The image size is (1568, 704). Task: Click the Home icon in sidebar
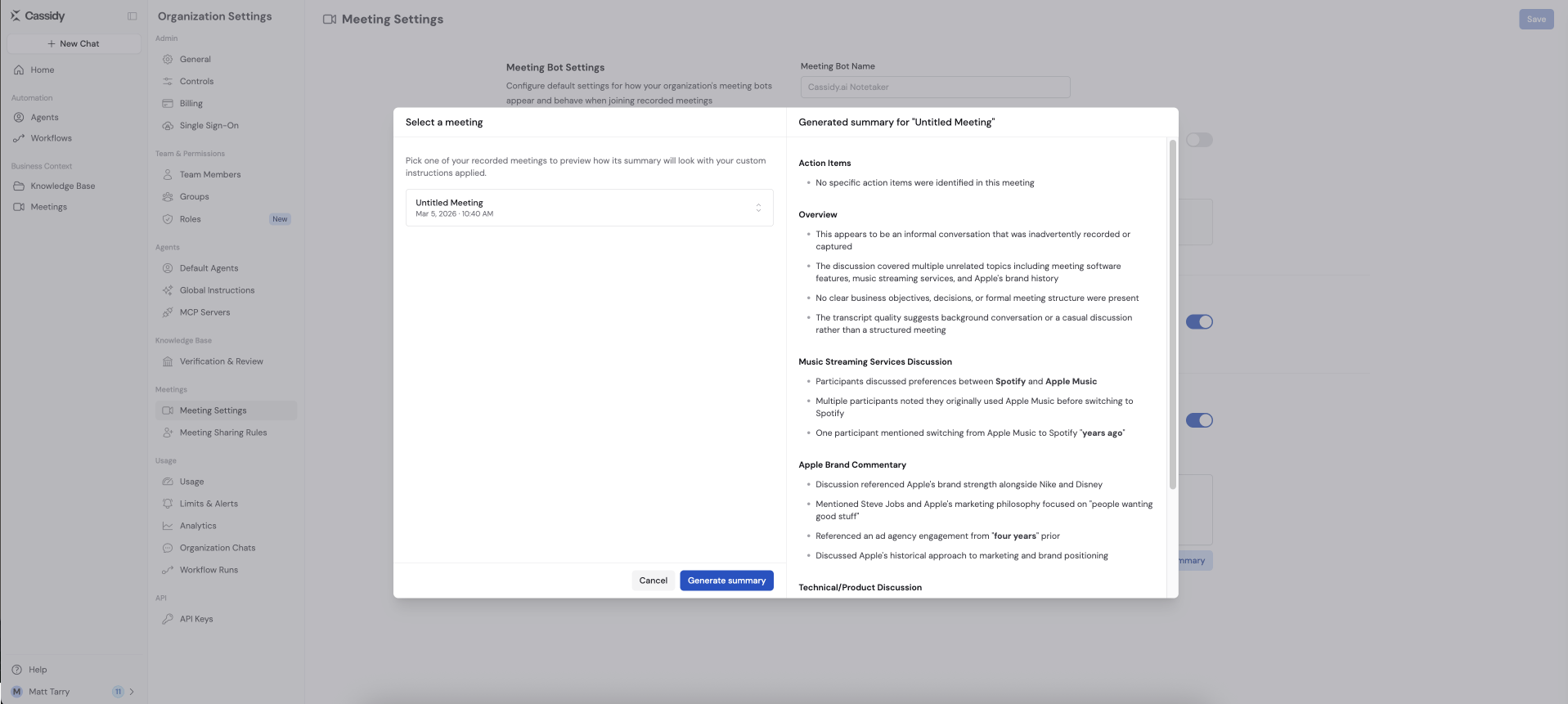tap(19, 70)
